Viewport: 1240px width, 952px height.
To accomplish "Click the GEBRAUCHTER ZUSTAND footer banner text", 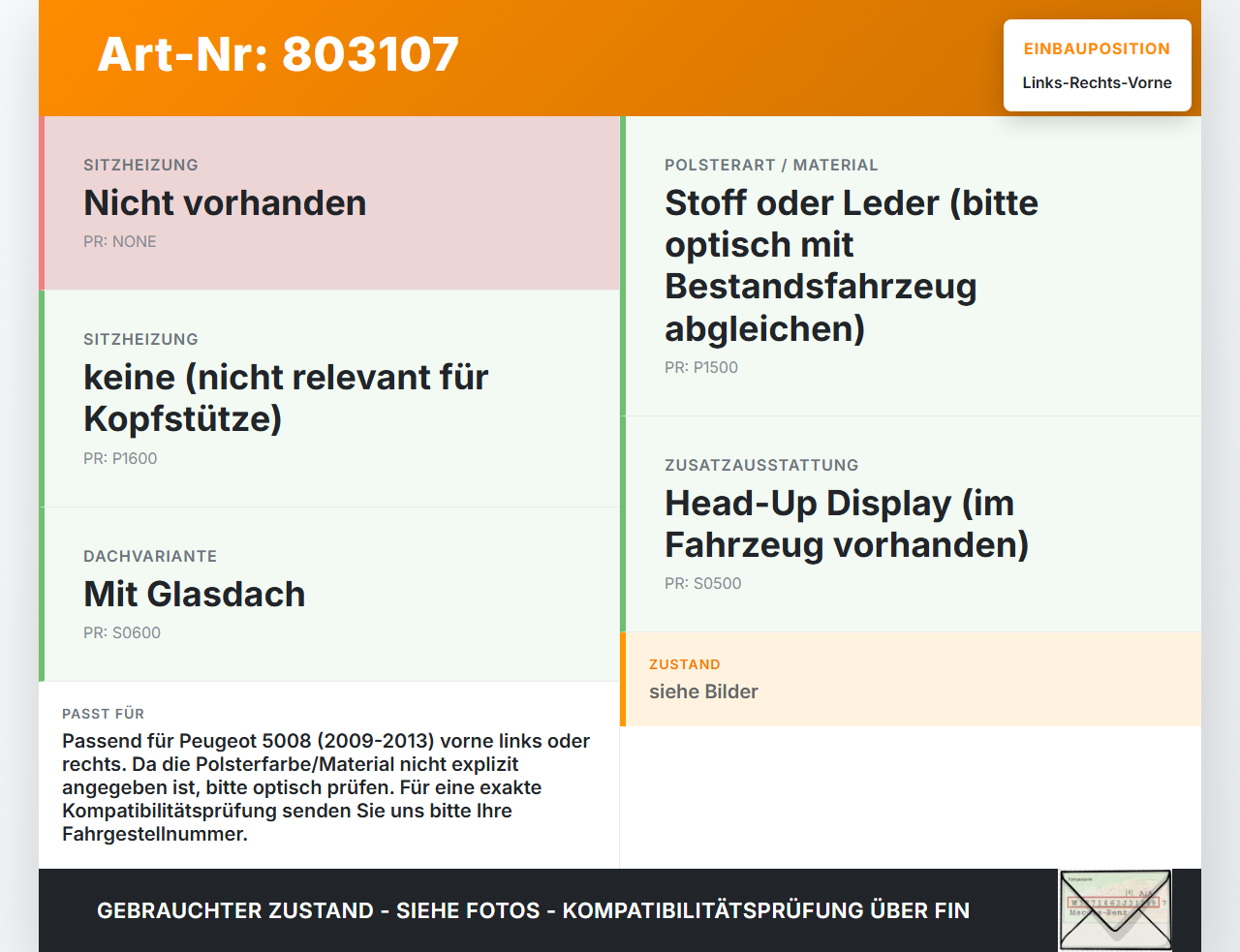I will [x=533, y=910].
